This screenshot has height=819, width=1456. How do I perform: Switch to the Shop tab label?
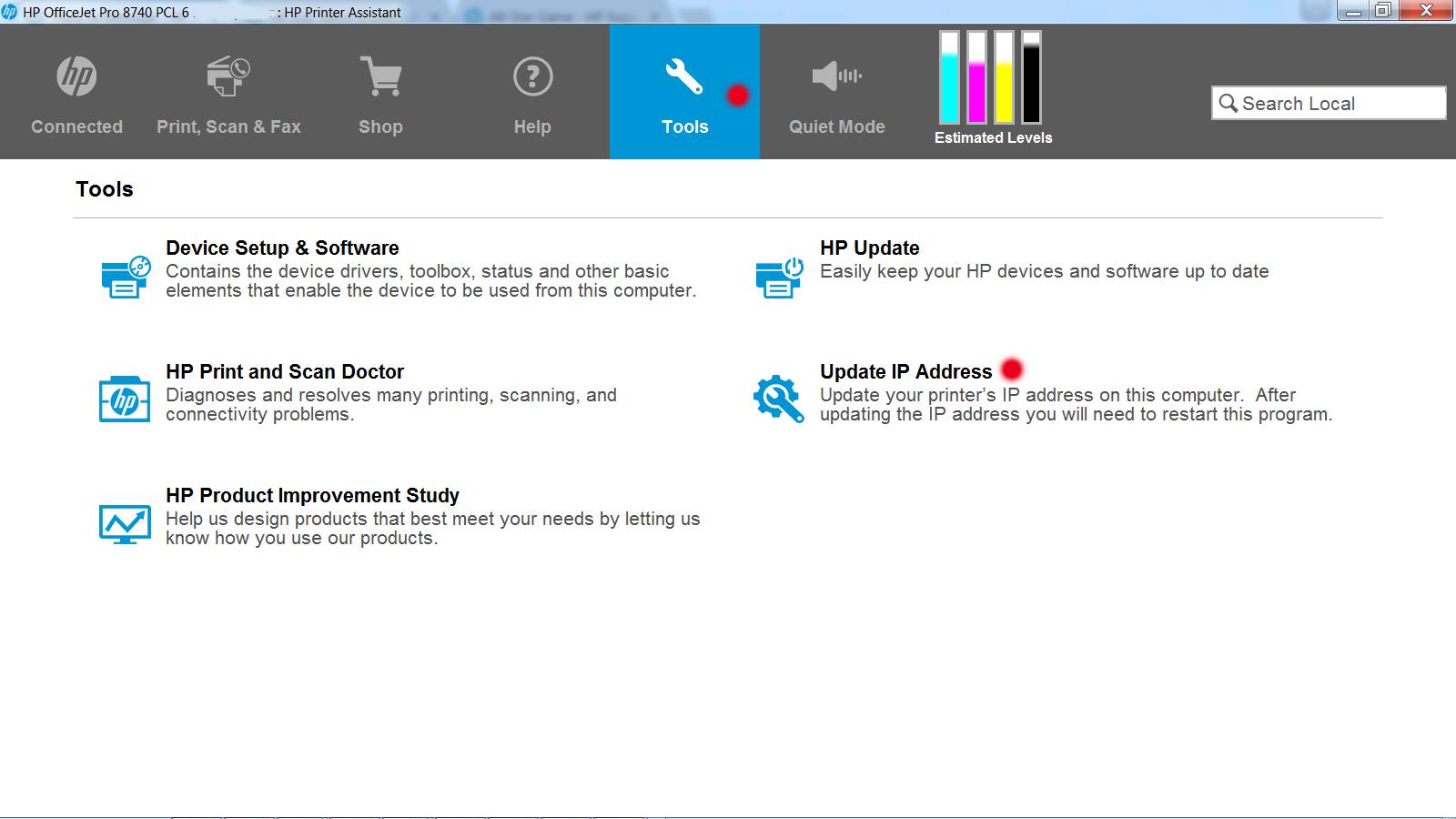(x=380, y=126)
